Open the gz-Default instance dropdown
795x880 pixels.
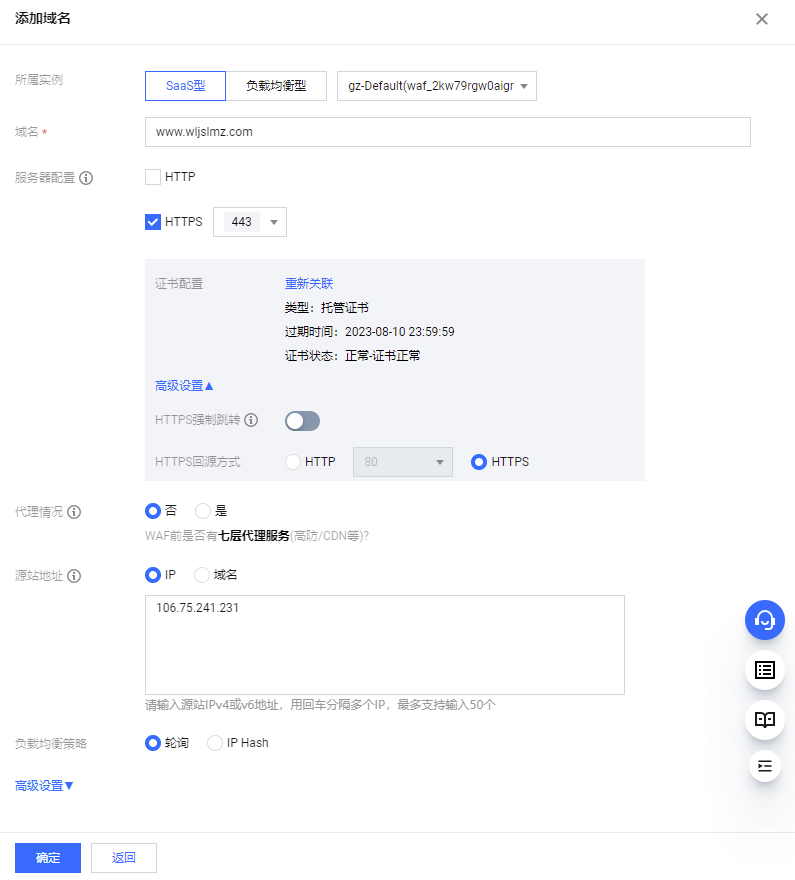click(x=436, y=86)
